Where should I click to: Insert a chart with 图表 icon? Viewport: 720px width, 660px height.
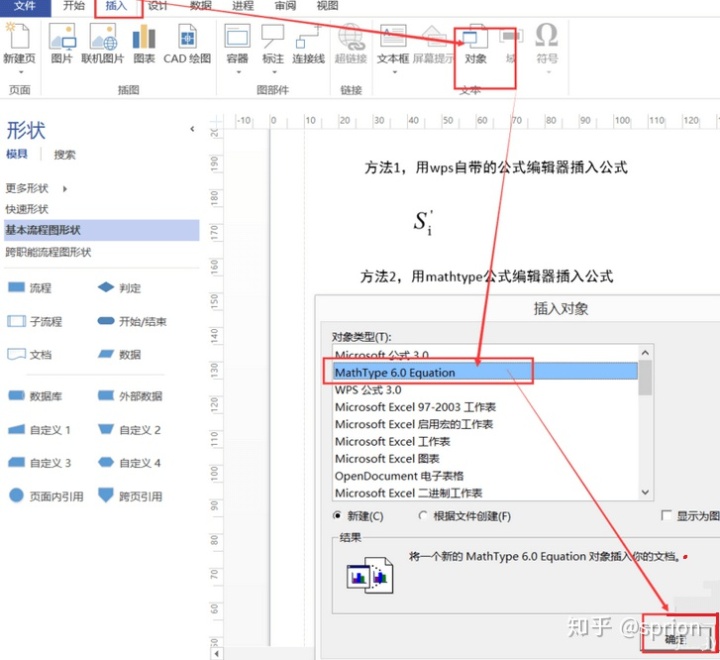[144, 37]
